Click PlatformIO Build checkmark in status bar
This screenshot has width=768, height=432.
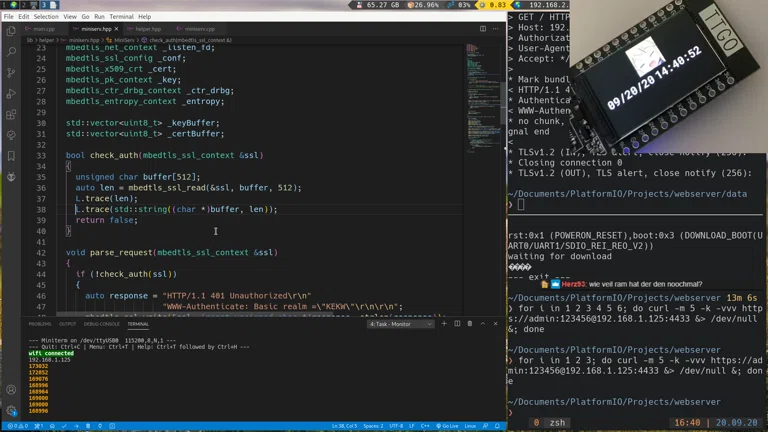pos(64,426)
